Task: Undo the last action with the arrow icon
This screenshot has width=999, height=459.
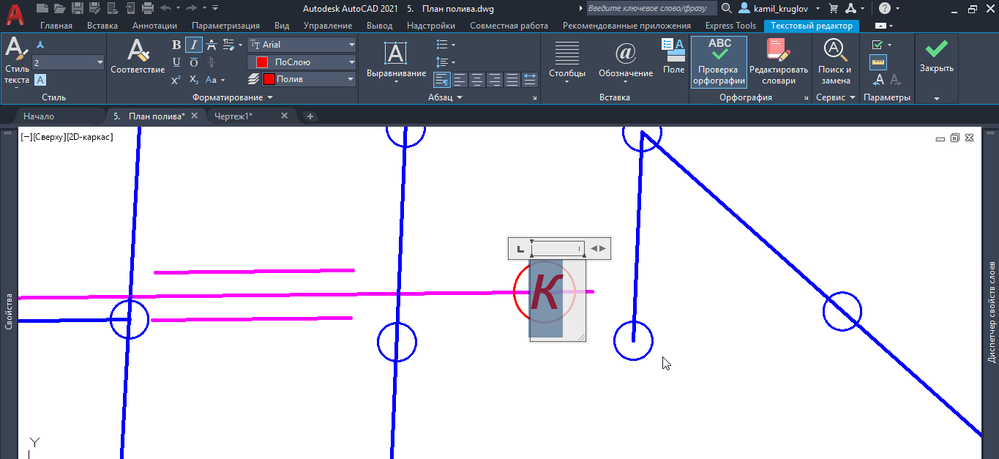Action: click(x=166, y=8)
